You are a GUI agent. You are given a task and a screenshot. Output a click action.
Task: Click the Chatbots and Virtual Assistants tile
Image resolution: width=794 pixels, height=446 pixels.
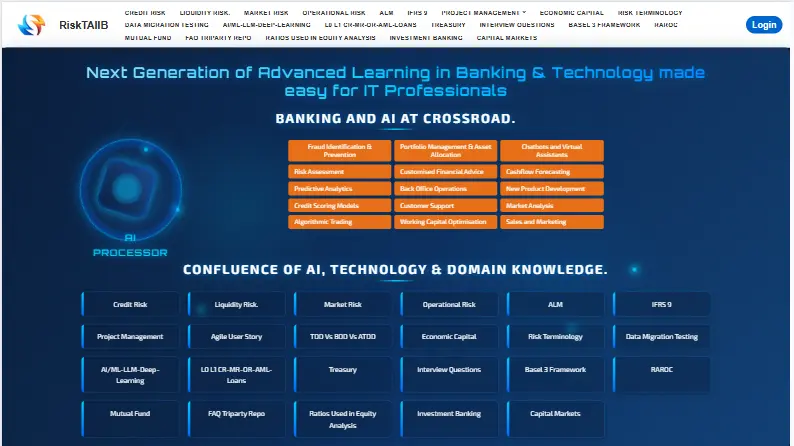[x=552, y=150]
